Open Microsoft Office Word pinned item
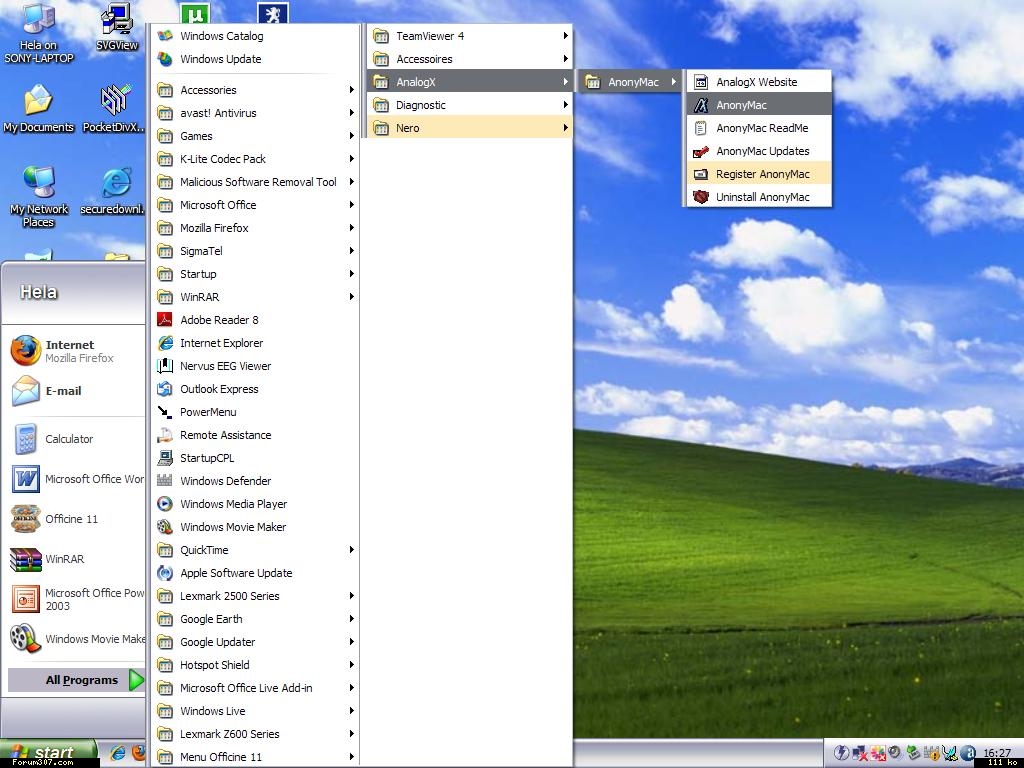Image resolution: width=1024 pixels, height=768 pixels. coord(75,479)
